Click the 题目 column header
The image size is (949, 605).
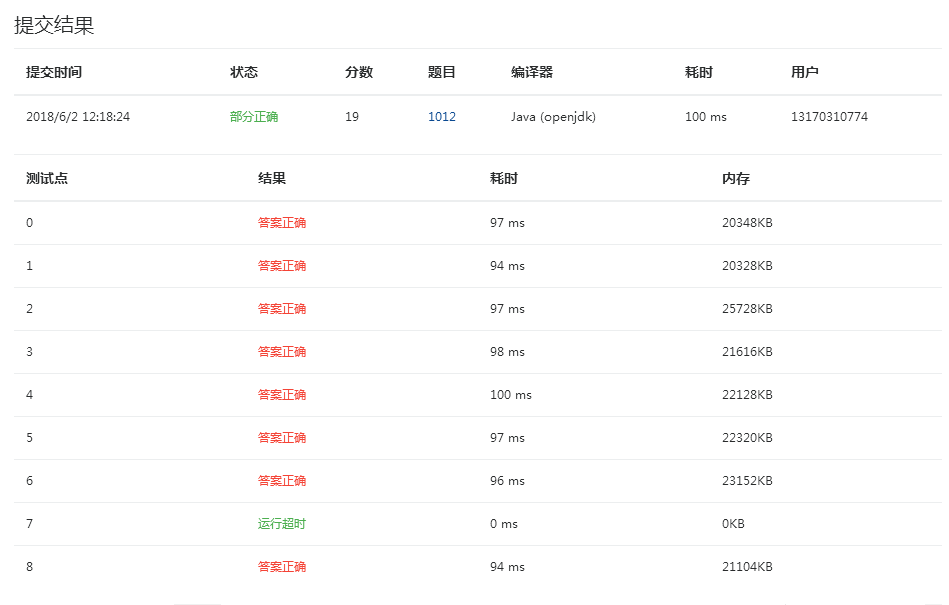[442, 72]
